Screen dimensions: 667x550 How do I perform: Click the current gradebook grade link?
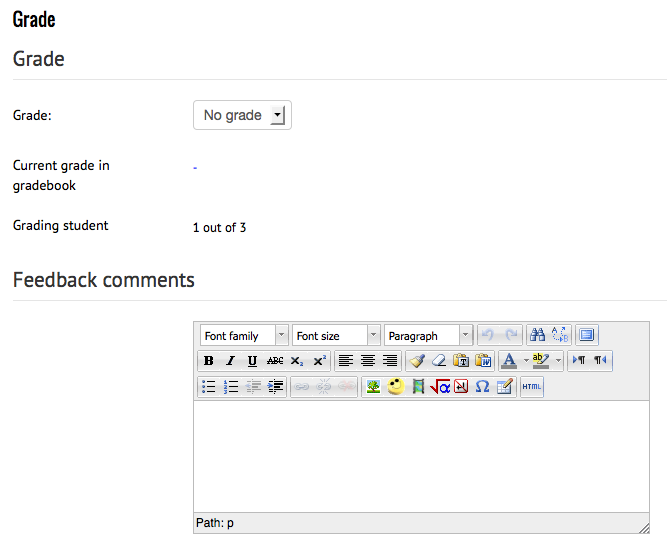click(195, 168)
